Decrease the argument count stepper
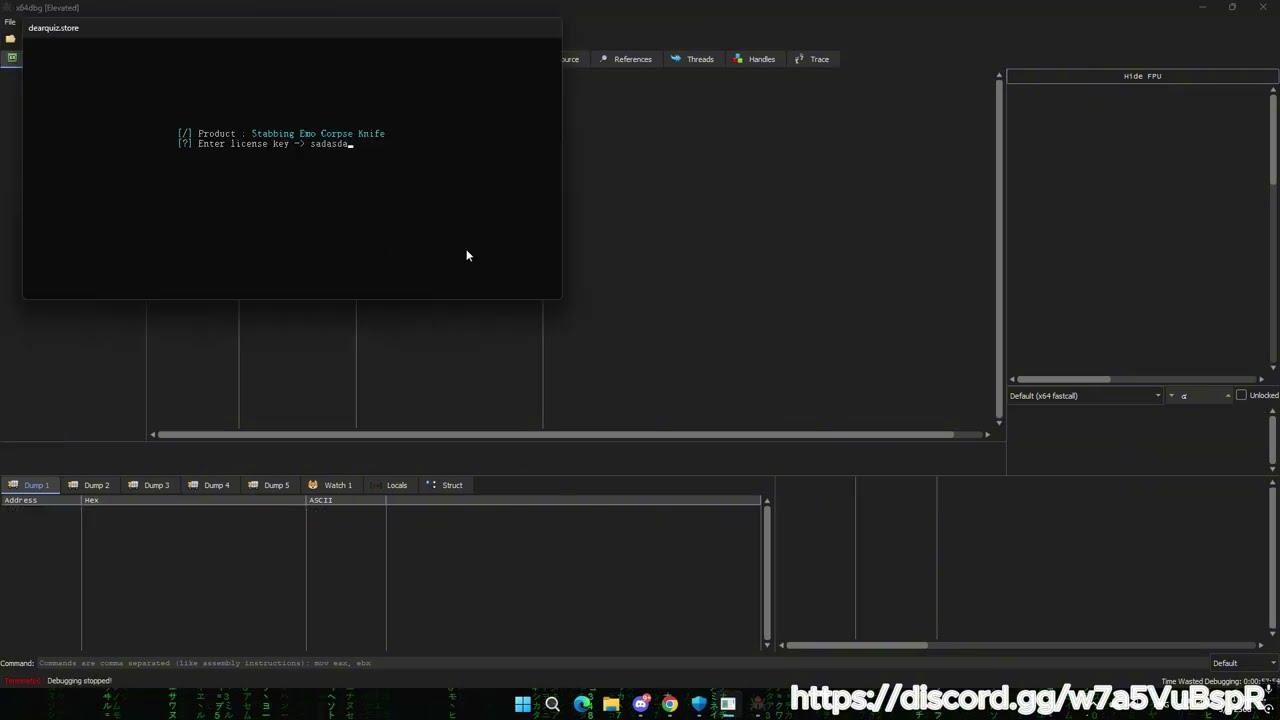Viewport: 1280px width, 720px height. tap(1171, 396)
